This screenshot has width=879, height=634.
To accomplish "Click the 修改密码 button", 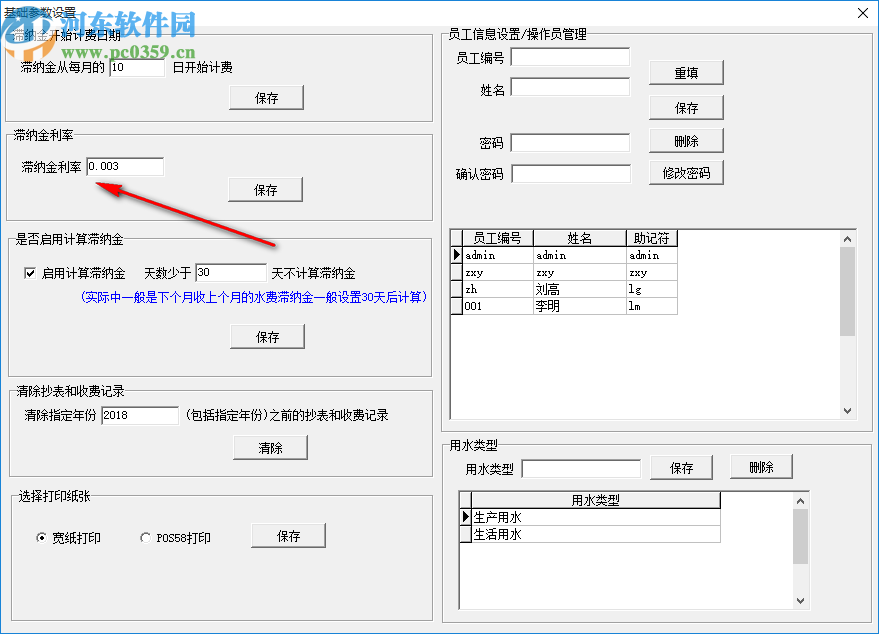I will pyautogui.click(x=687, y=172).
